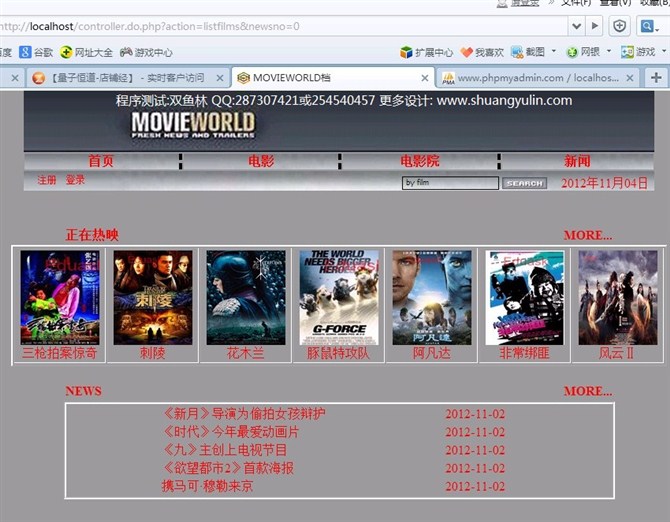Click the 截图 screenshot tool
The image size is (670, 522).
point(527,52)
